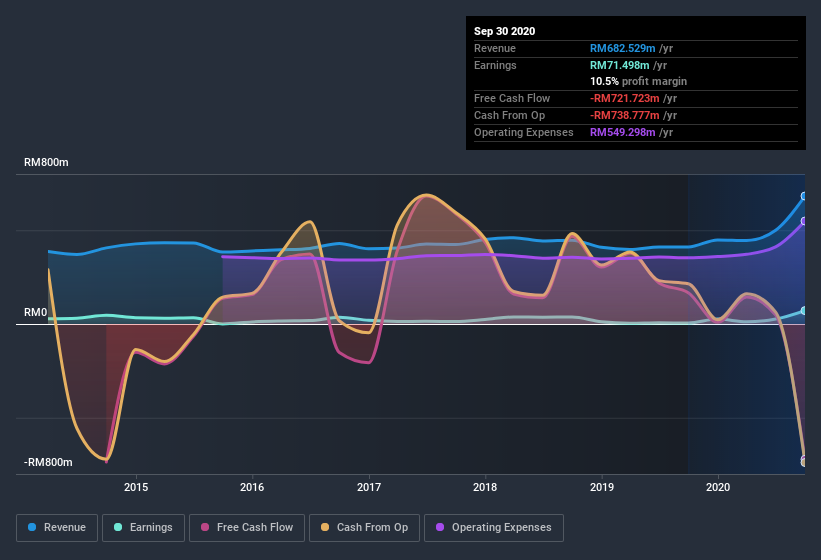
Task: Toggle Free Cash Flow legend item
Action: coord(247,527)
